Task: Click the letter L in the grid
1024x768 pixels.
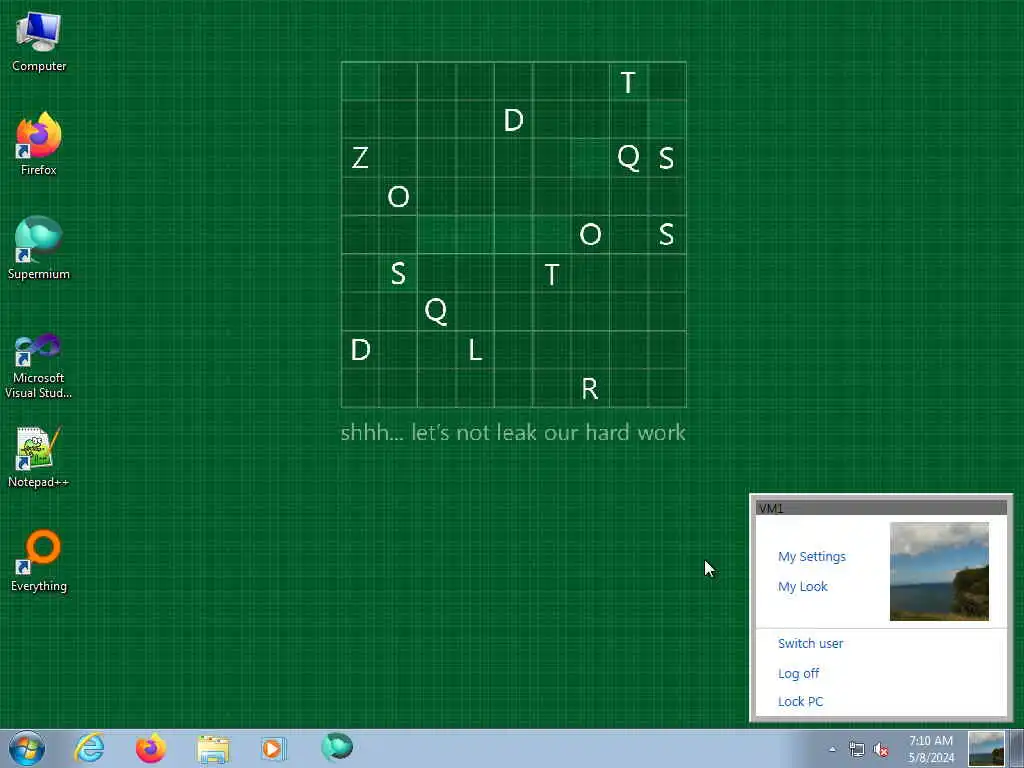Action: [475, 350]
